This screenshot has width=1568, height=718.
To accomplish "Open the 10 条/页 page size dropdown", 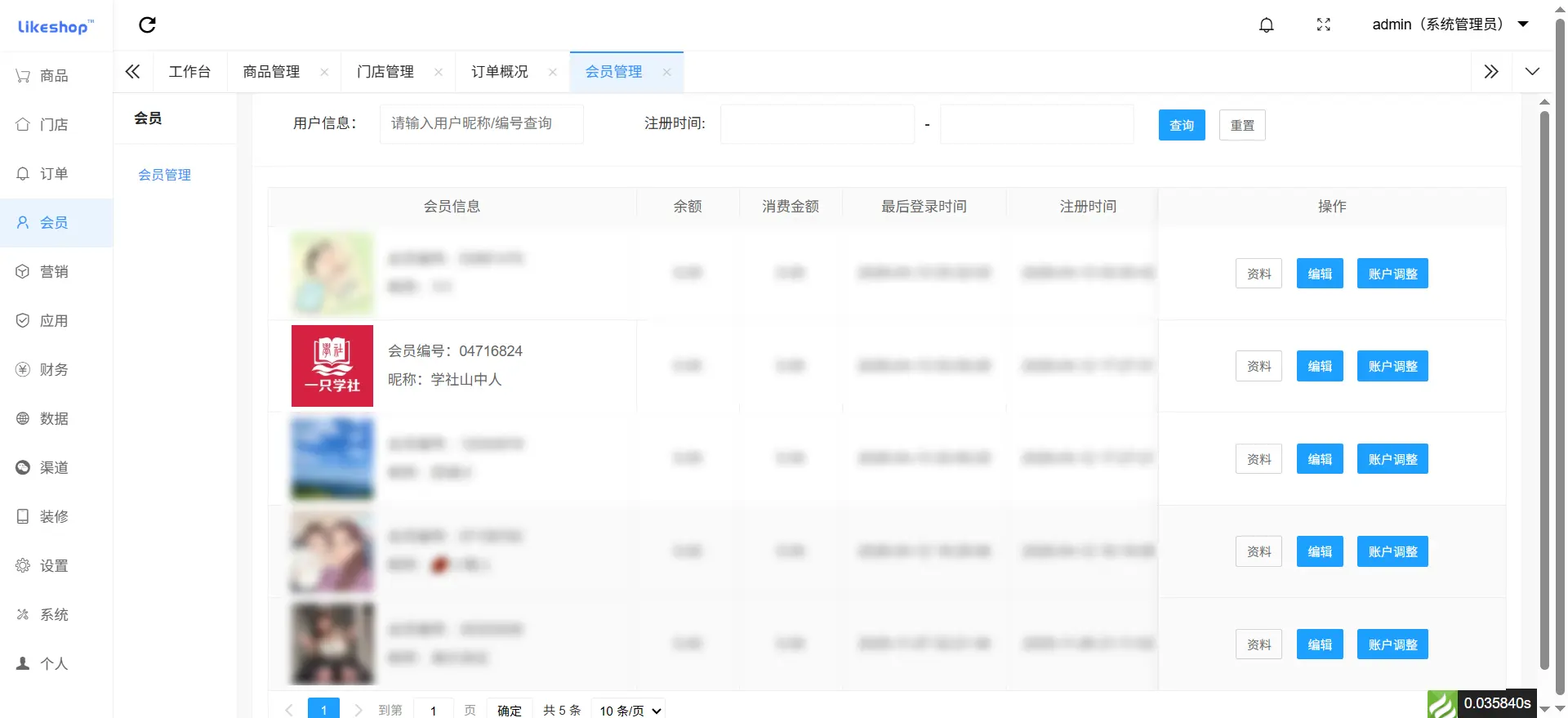I will tap(630, 710).
